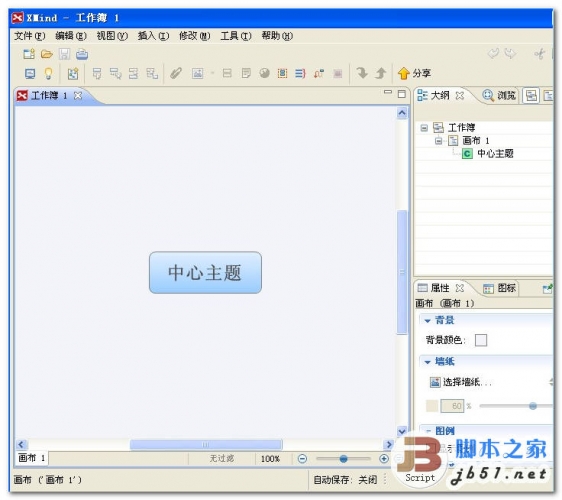Click the floppy disk save icon
The image size is (562, 500).
(65, 54)
